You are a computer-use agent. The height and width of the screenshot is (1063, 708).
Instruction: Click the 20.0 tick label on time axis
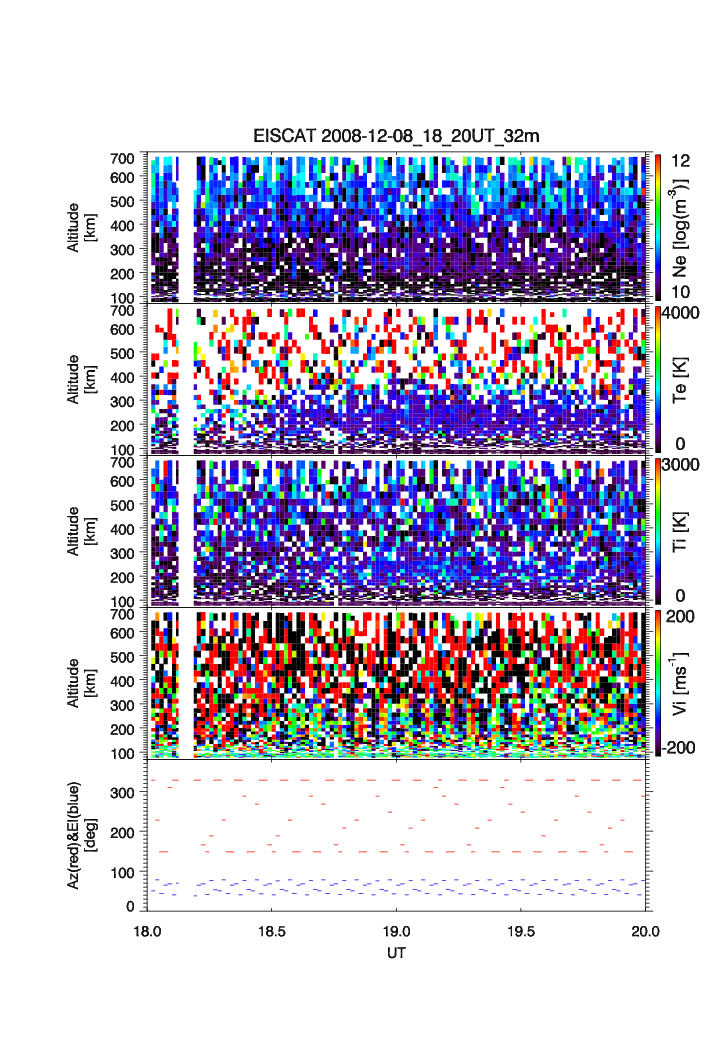(x=645, y=930)
